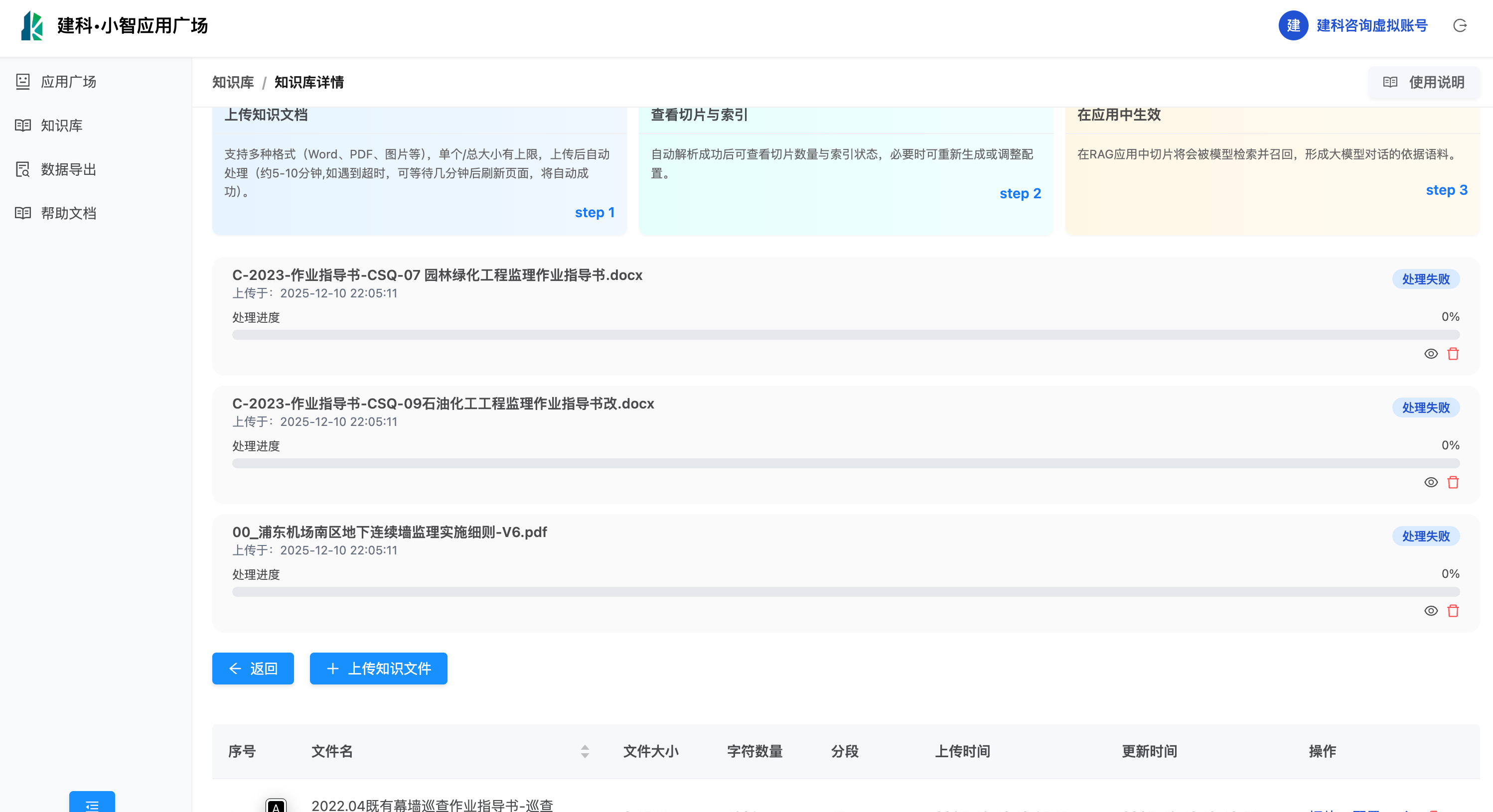Click the 返回 button

point(253,668)
